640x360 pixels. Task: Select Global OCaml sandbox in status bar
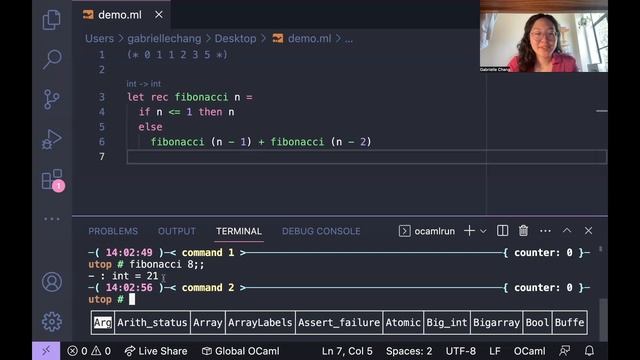pos(241,351)
